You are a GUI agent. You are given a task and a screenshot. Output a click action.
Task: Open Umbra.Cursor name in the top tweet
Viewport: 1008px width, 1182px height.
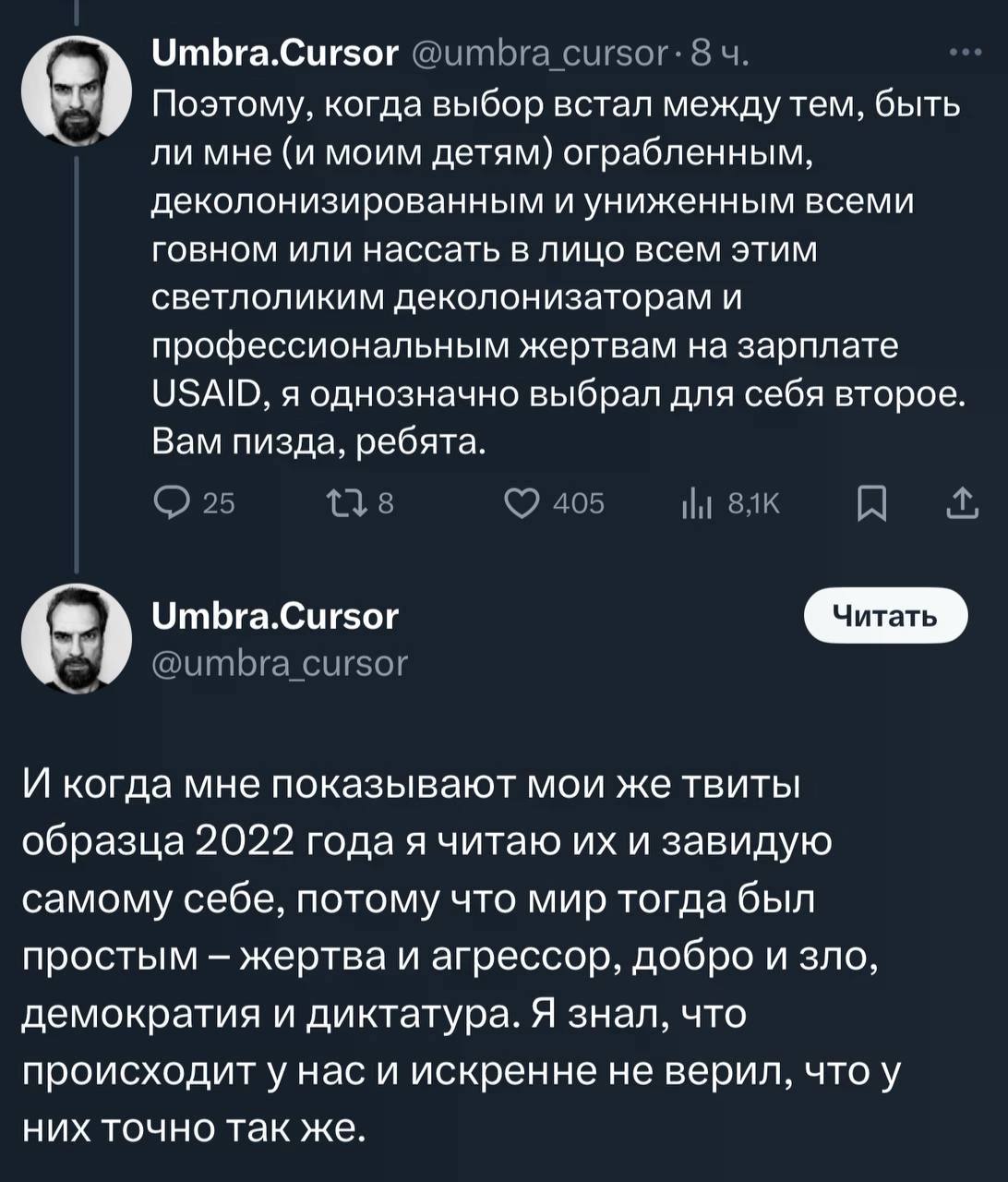(x=274, y=54)
